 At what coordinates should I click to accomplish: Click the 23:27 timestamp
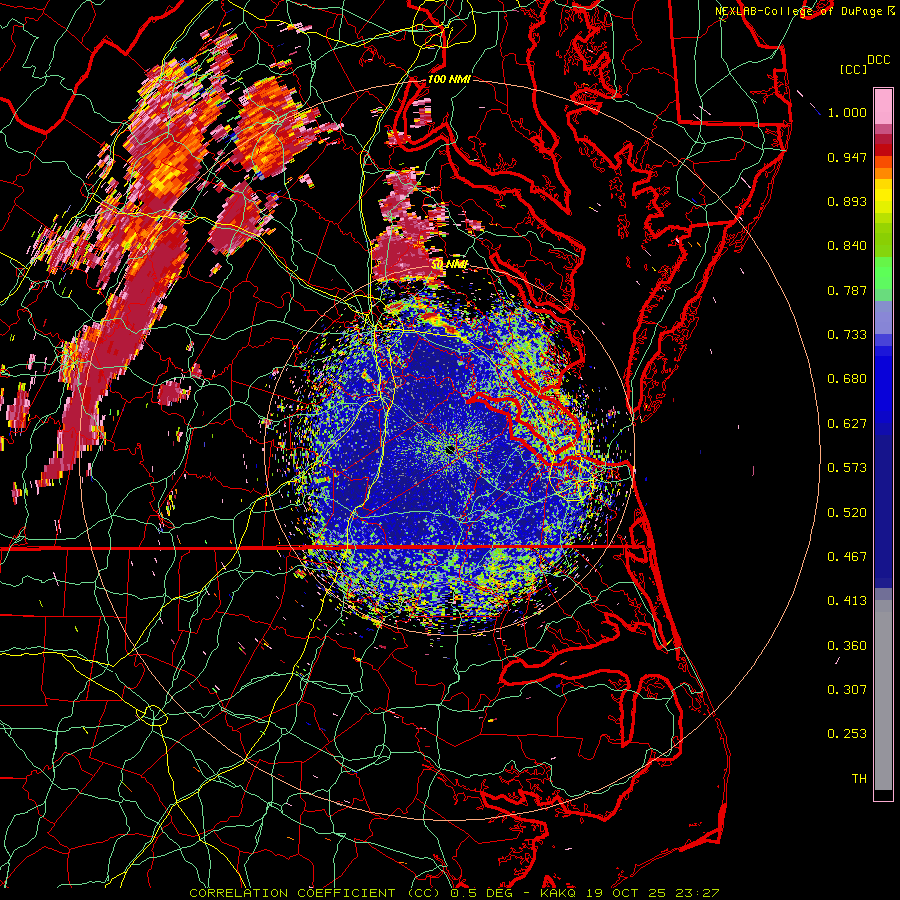(697, 893)
